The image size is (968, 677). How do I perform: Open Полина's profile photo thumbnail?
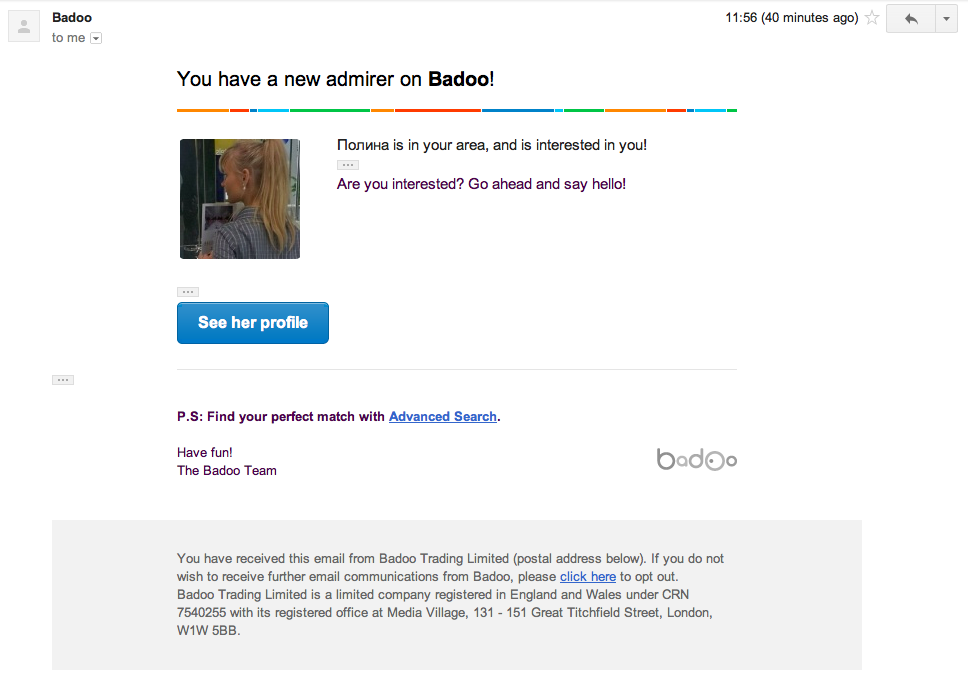(x=240, y=199)
